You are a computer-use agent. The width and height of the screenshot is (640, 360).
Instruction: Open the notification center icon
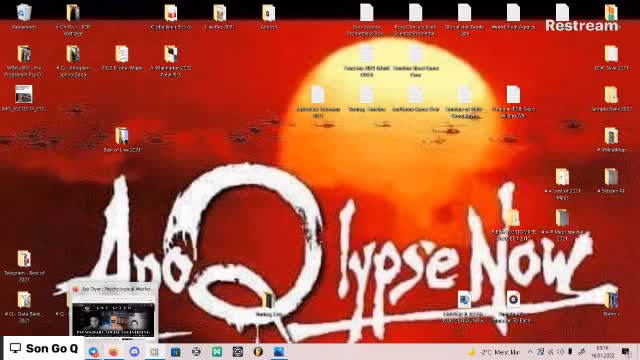626,351
